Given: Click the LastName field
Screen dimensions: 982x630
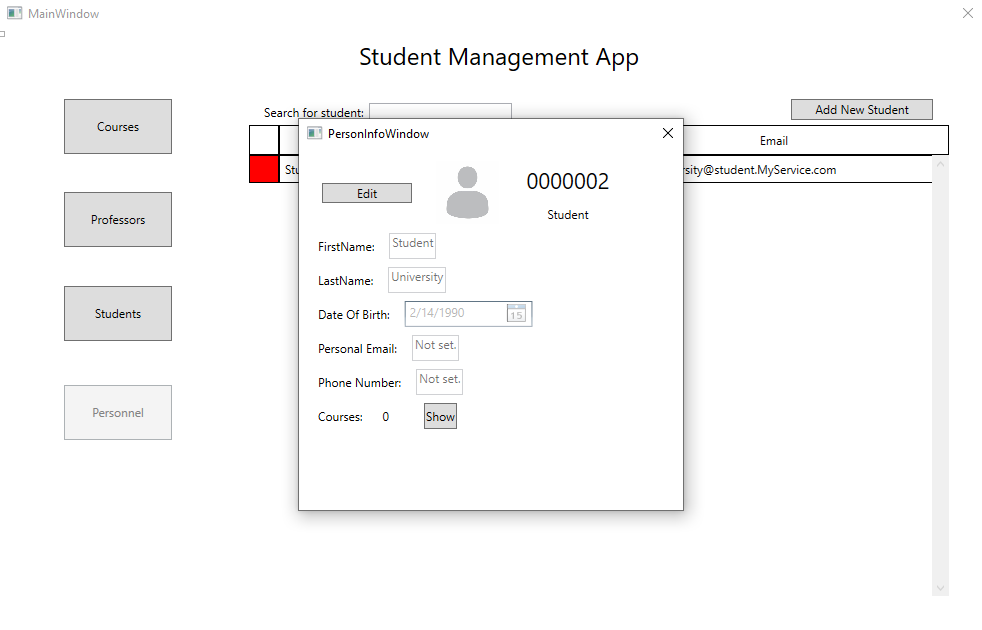Looking at the screenshot, I should tap(417, 279).
